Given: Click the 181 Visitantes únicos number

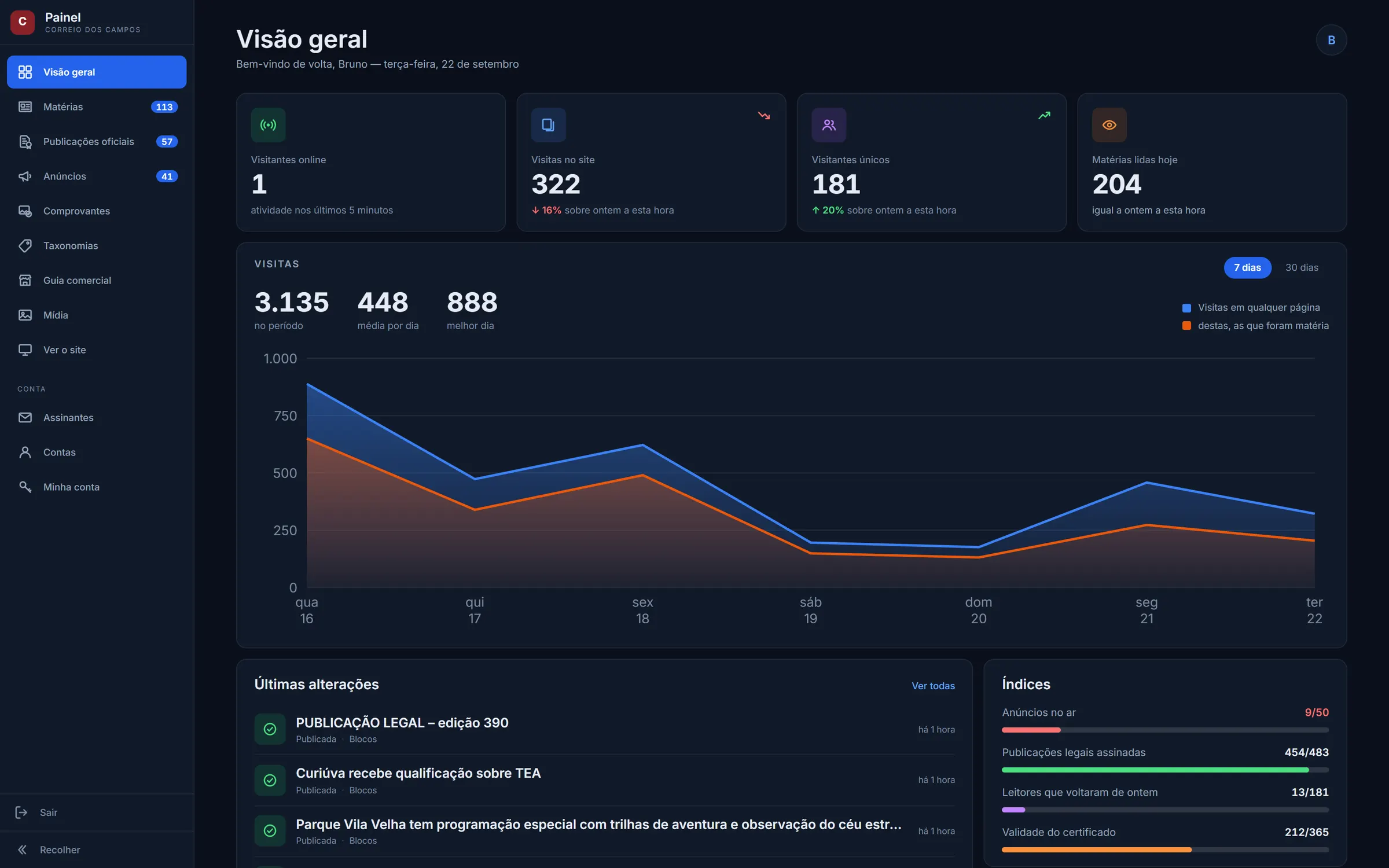Looking at the screenshot, I should (x=836, y=185).
